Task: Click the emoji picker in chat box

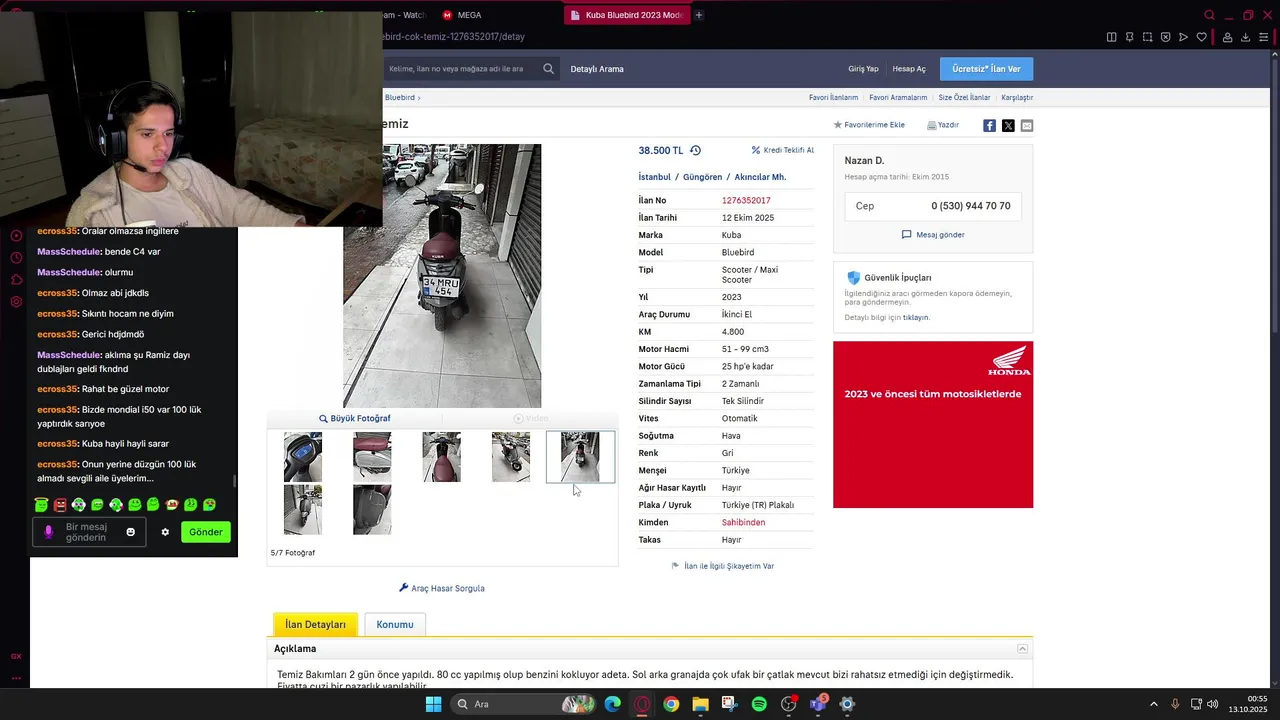Action: tap(130, 532)
